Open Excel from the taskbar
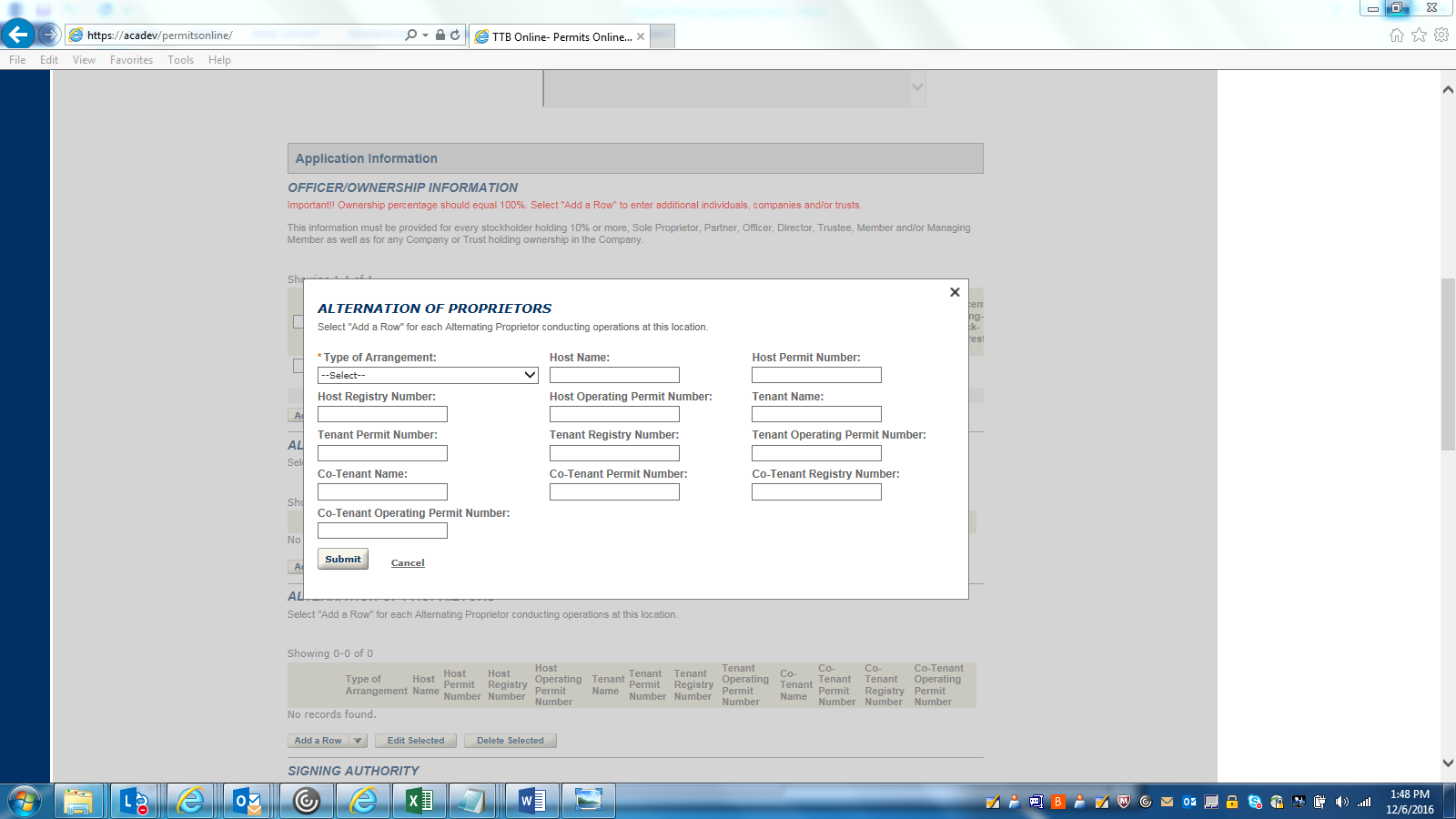The width and height of the screenshot is (1456, 819). [x=418, y=801]
